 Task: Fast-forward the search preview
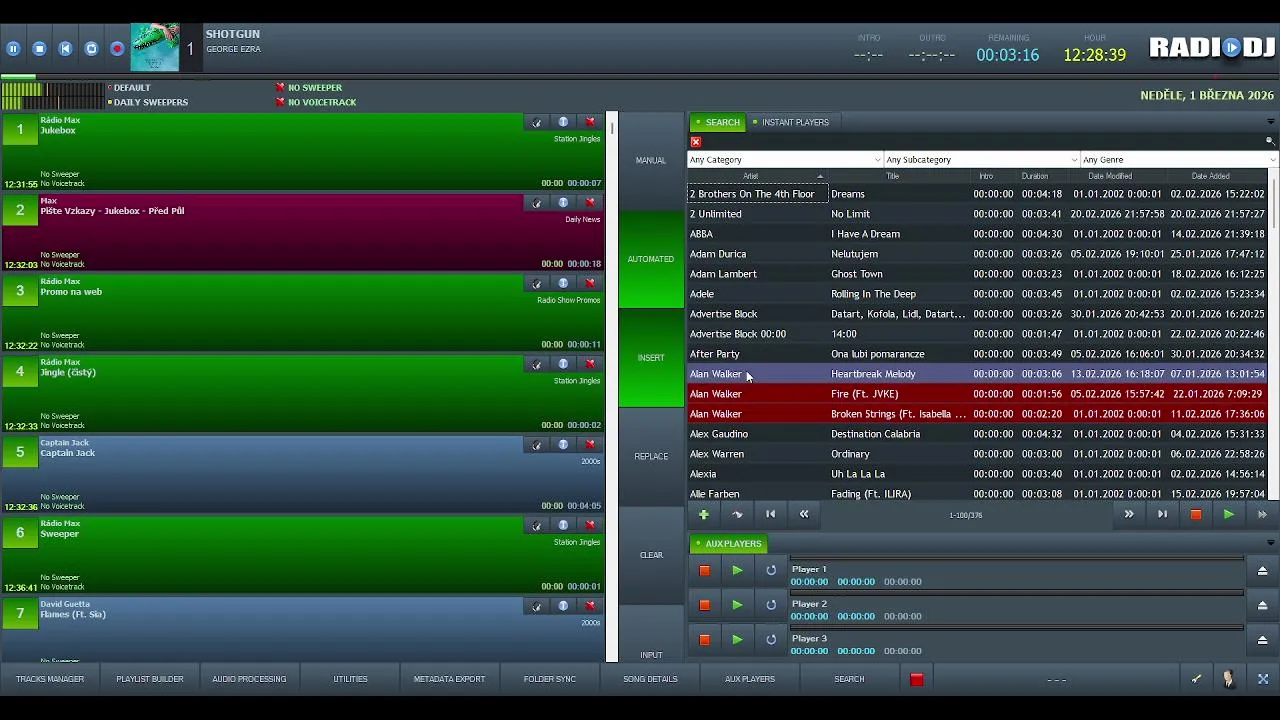1262,515
